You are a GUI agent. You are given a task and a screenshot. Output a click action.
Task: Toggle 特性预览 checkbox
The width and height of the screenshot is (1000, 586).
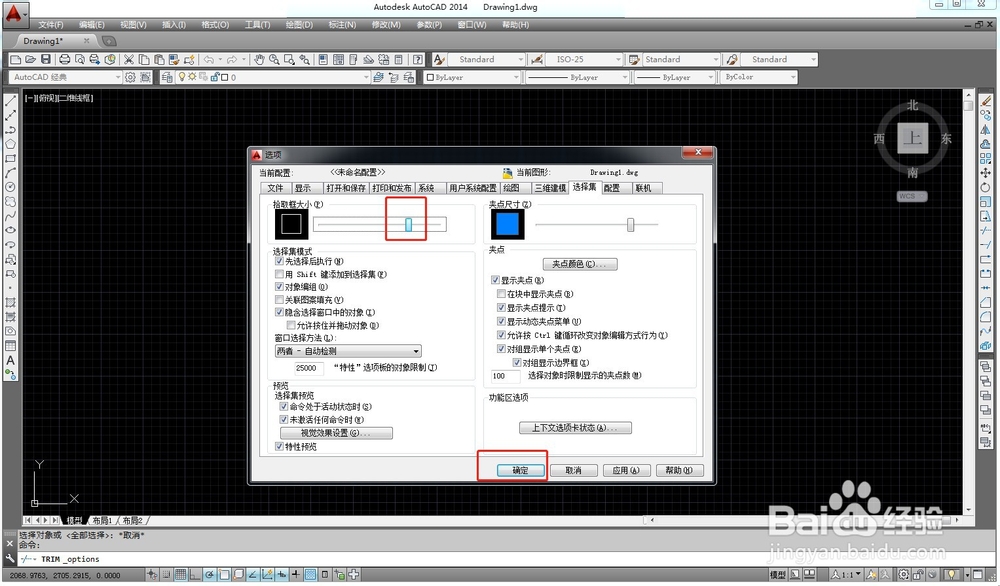coord(279,446)
